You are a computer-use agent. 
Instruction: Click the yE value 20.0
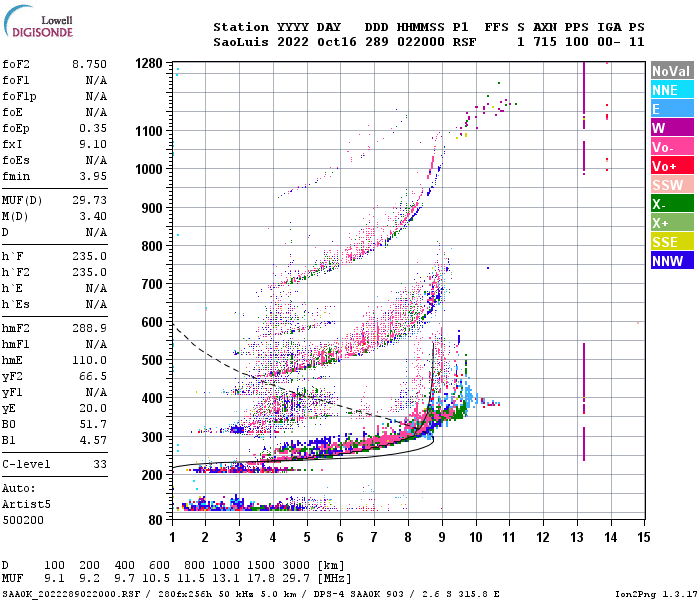[x=93, y=408]
